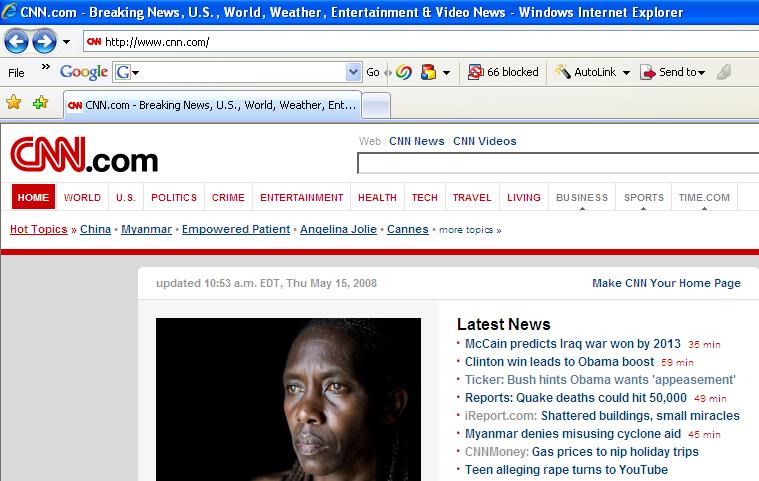Click the Myanmar hot topic link
The image size is (759, 481).
[146, 229]
